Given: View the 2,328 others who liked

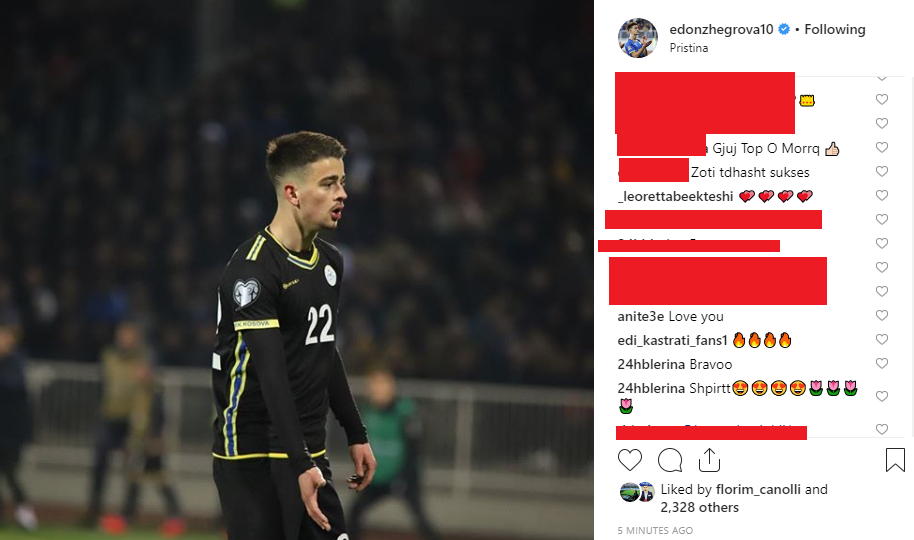Looking at the screenshot, I should 699,507.
